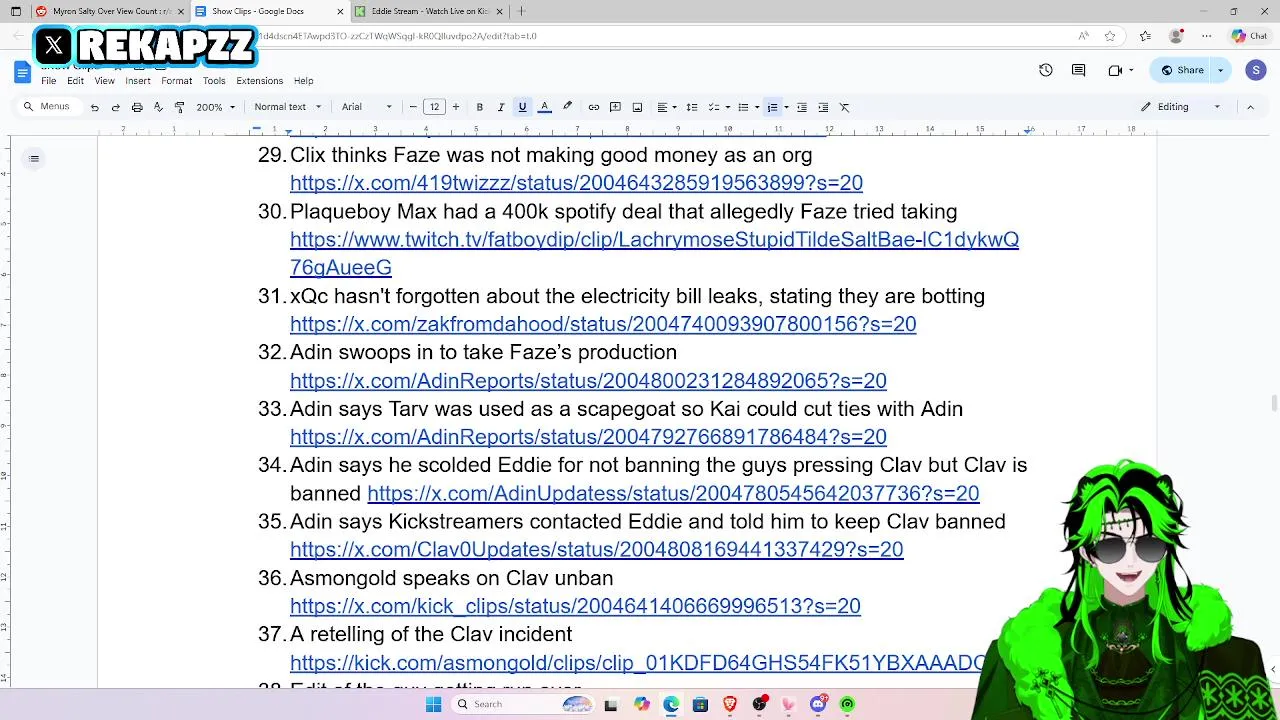Open the Extensions menu

coord(259,81)
